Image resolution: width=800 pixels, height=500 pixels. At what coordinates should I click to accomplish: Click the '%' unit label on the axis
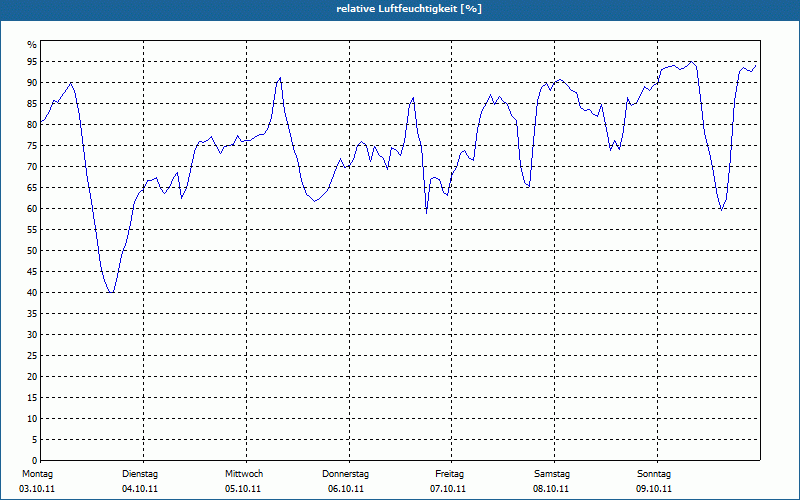click(x=32, y=45)
